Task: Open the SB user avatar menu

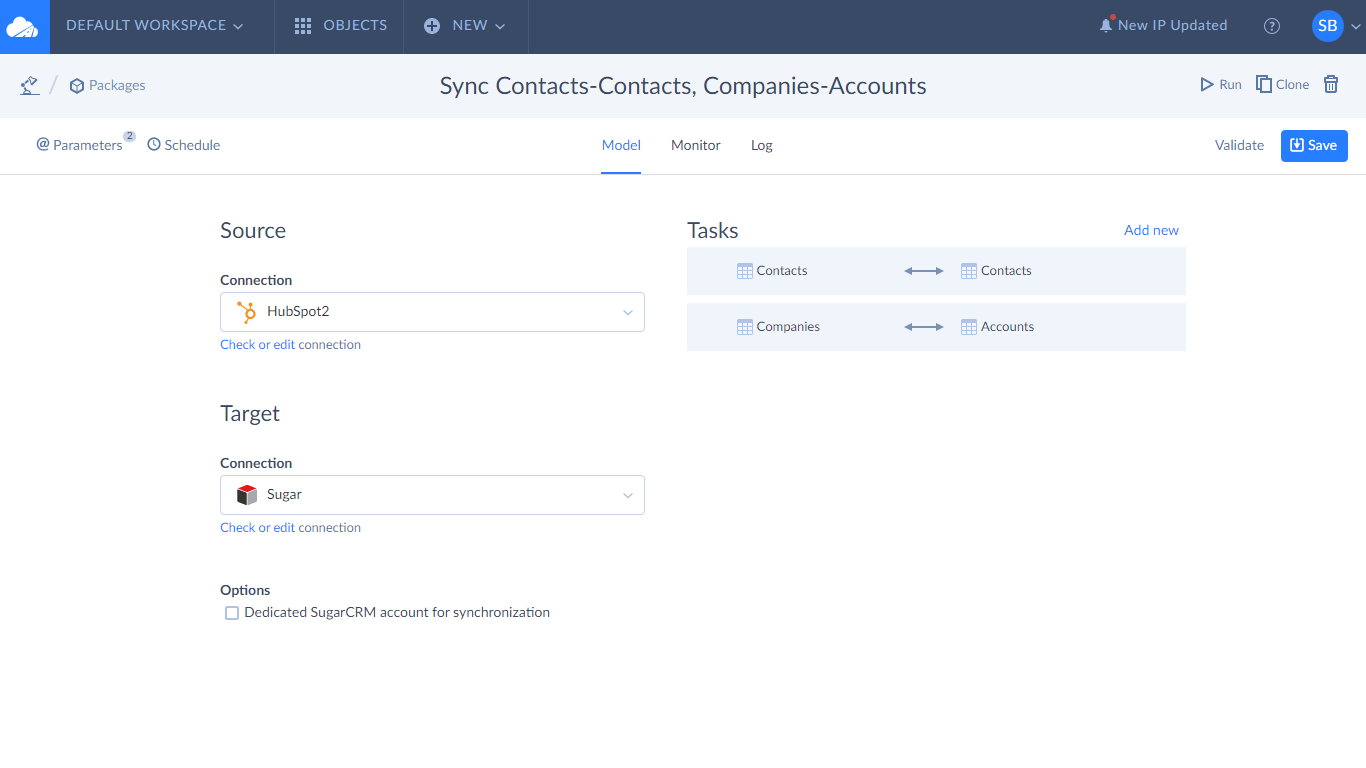Action: (1328, 26)
